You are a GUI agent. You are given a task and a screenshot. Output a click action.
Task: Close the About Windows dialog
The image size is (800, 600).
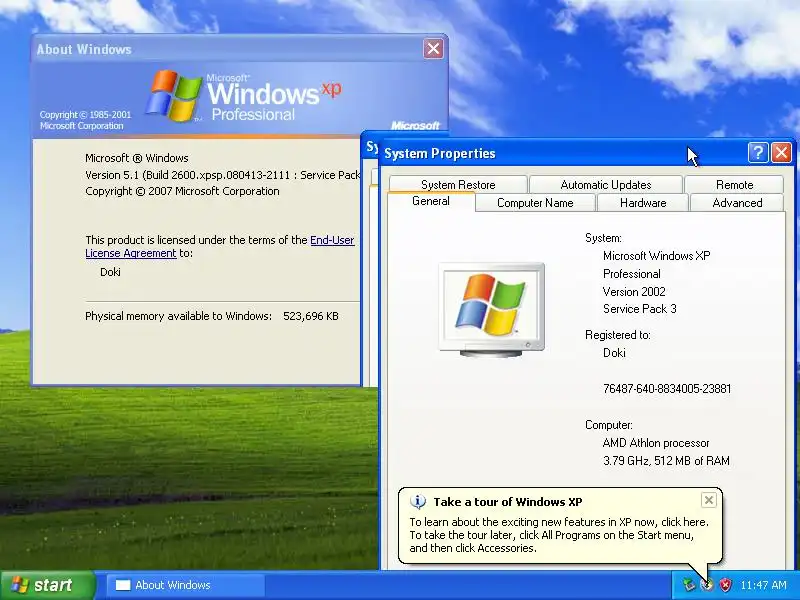pyautogui.click(x=433, y=48)
